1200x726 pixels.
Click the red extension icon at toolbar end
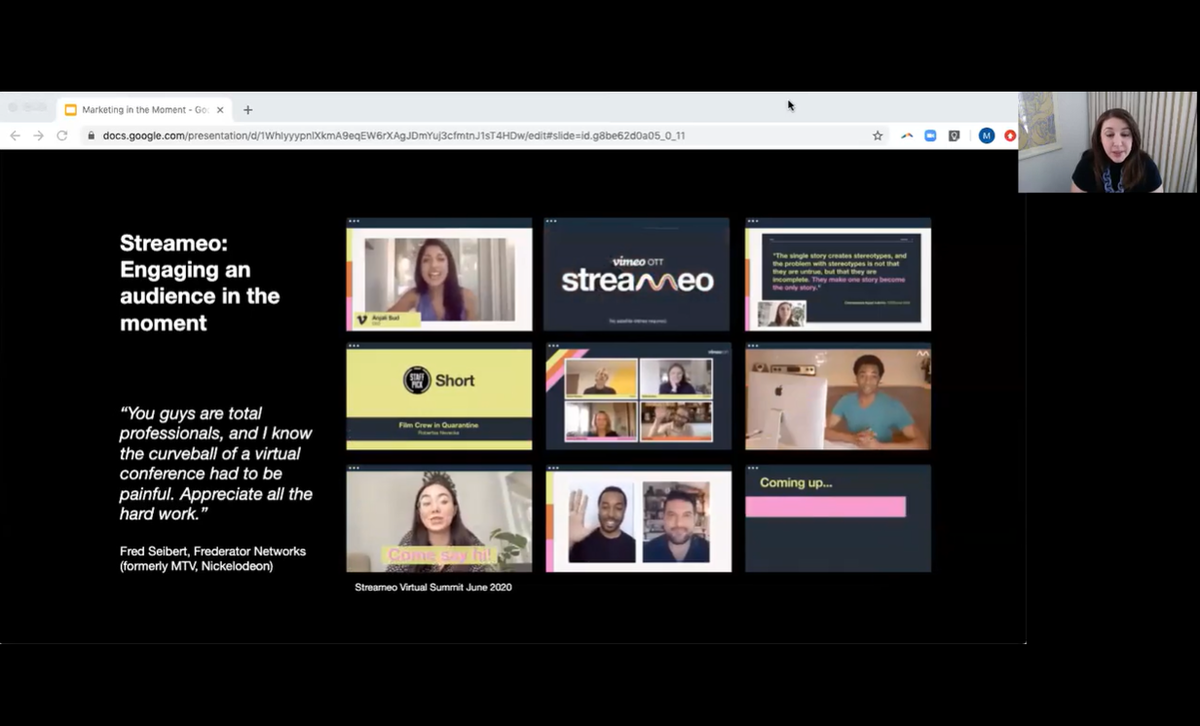point(1010,136)
